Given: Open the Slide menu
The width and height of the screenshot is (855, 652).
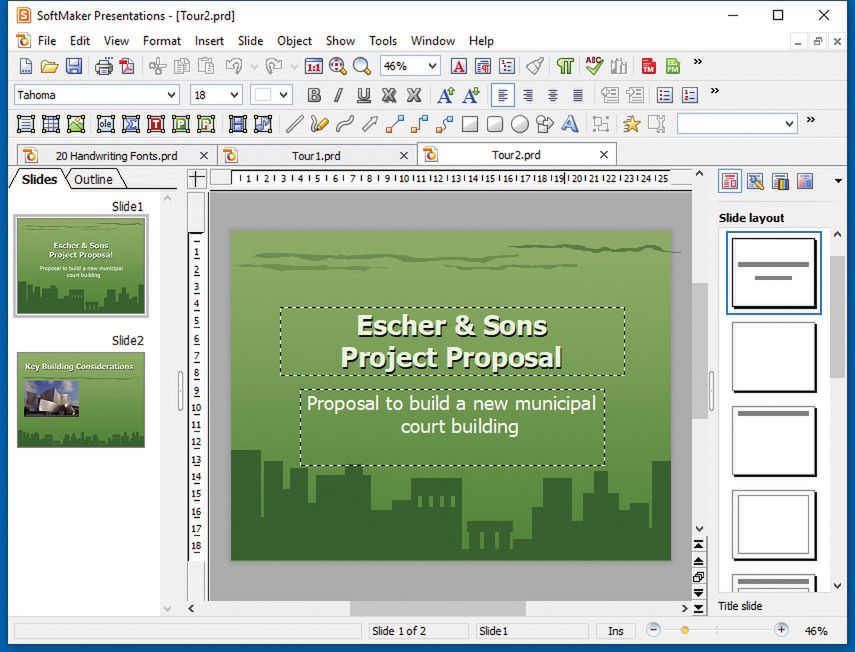Looking at the screenshot, I should tap(250, 41).
